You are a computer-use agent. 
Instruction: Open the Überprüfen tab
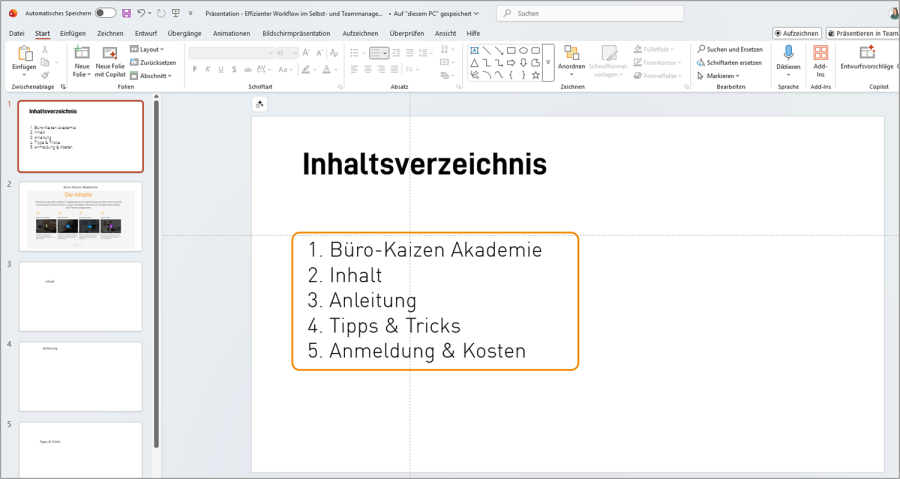coord(406,33)
